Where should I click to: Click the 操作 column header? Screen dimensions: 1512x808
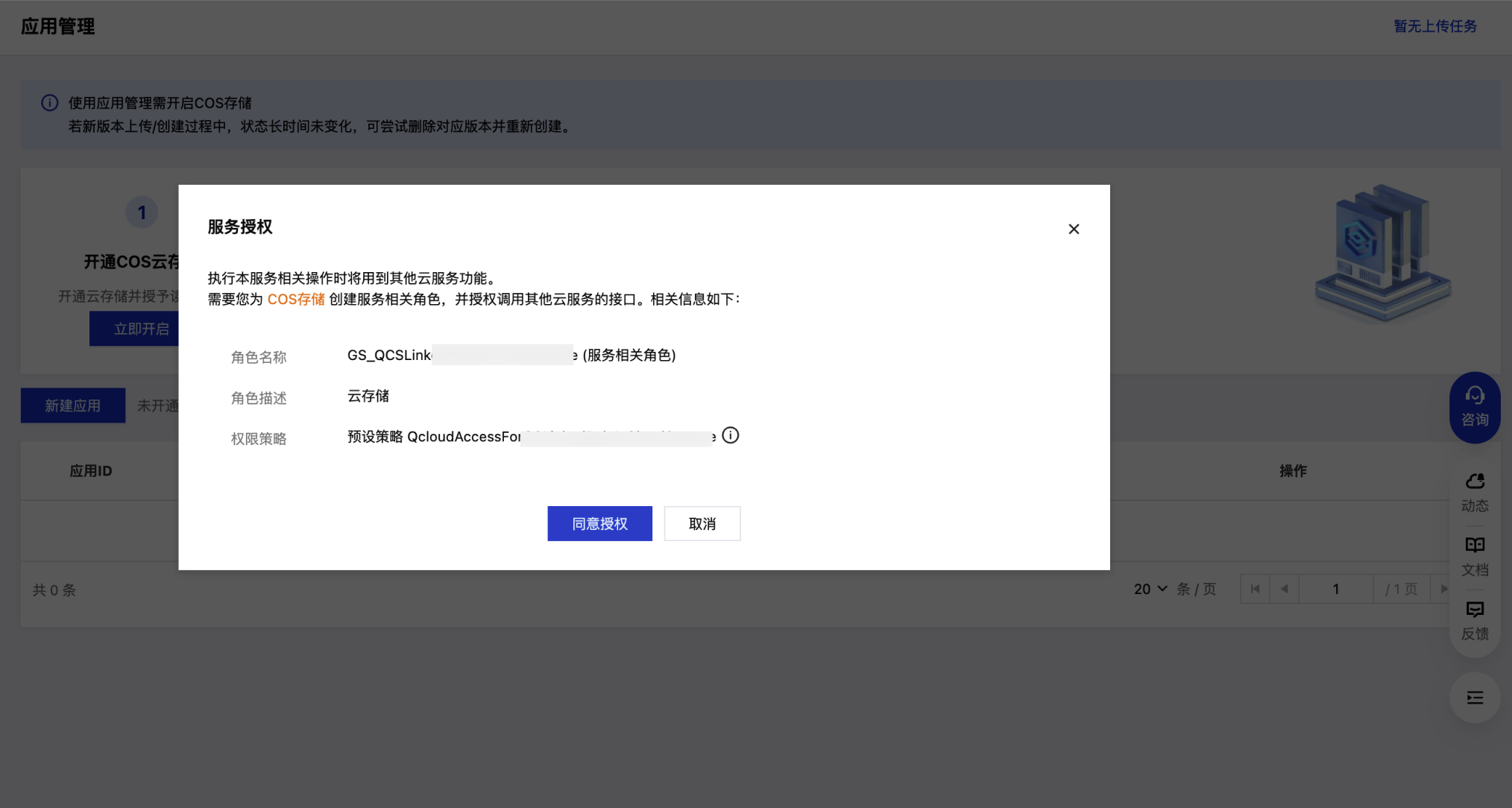[1293, 470]
